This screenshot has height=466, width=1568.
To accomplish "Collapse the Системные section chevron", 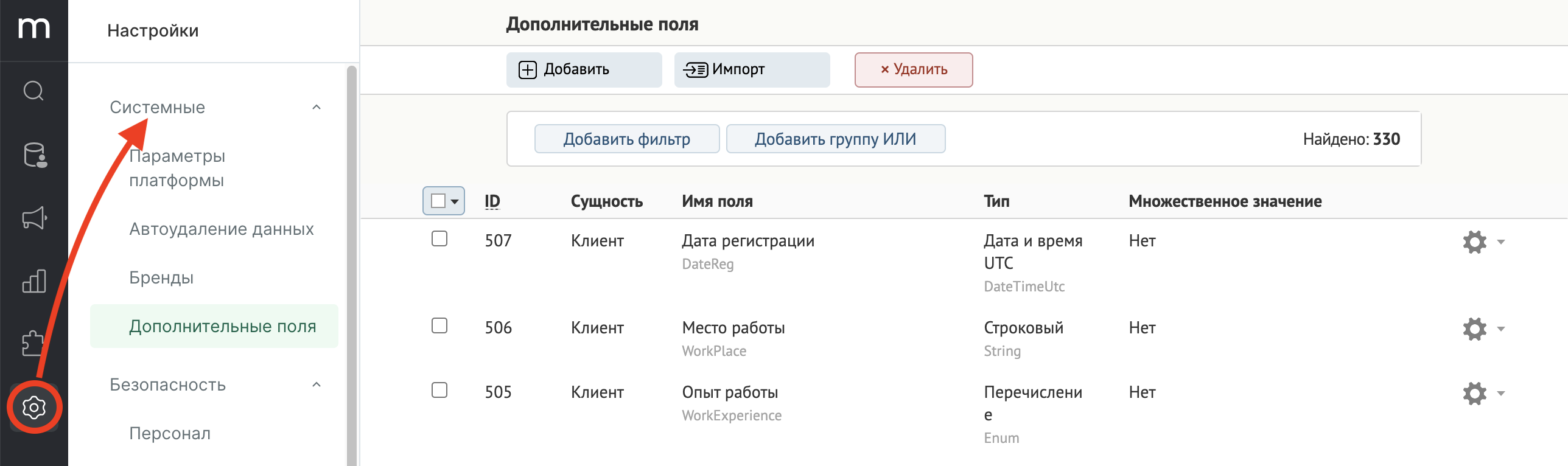I will click(317, 107).
